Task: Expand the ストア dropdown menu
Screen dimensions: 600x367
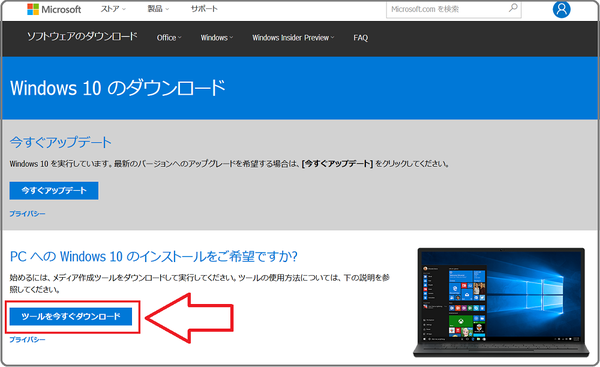Action: point(113,9)
